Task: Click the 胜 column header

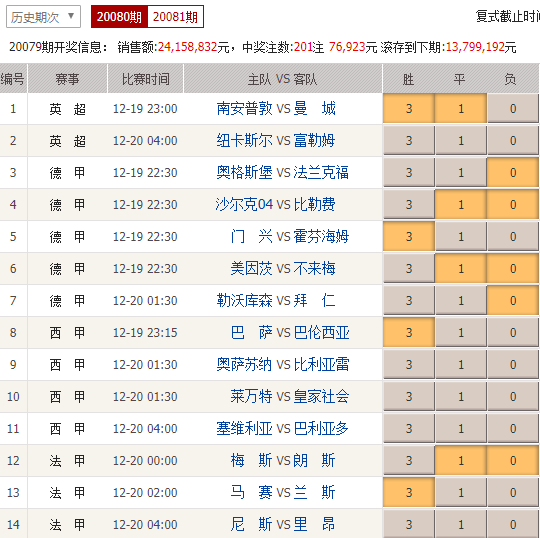Action: coord(408,79)
